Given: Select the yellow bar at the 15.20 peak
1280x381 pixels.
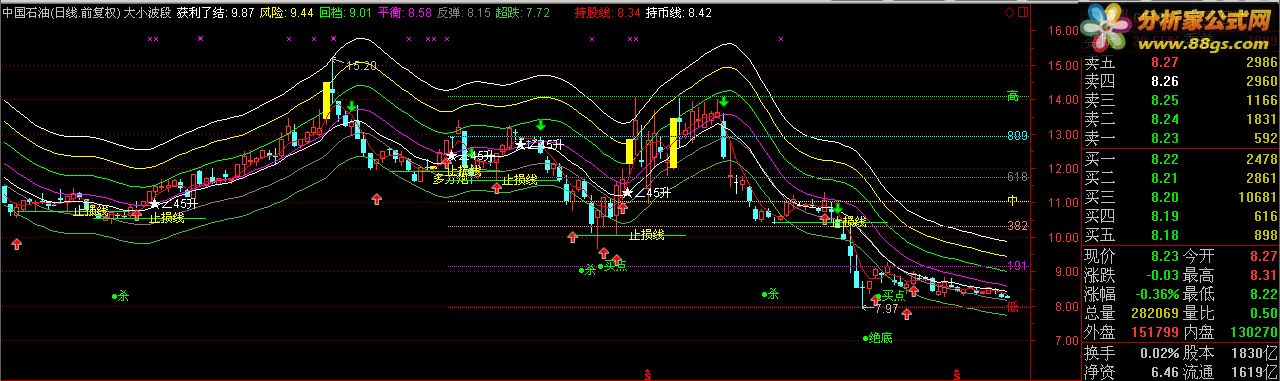Looking at the screenshot, I should [327, 101].
